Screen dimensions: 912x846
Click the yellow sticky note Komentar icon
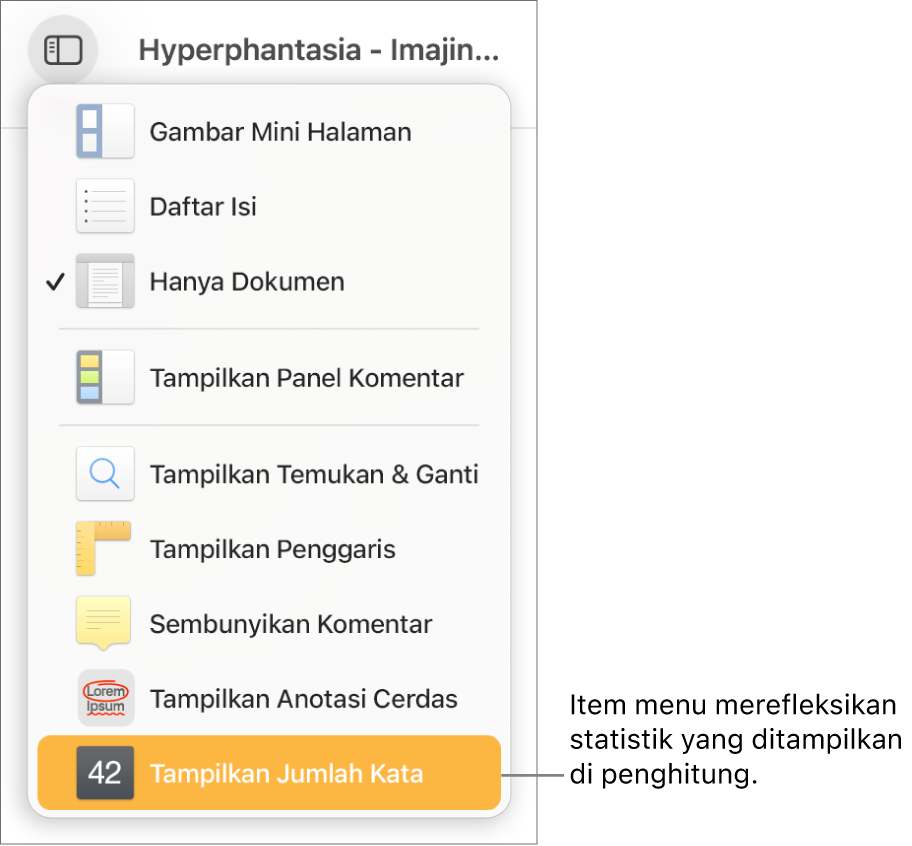click(x=104, y=623)
